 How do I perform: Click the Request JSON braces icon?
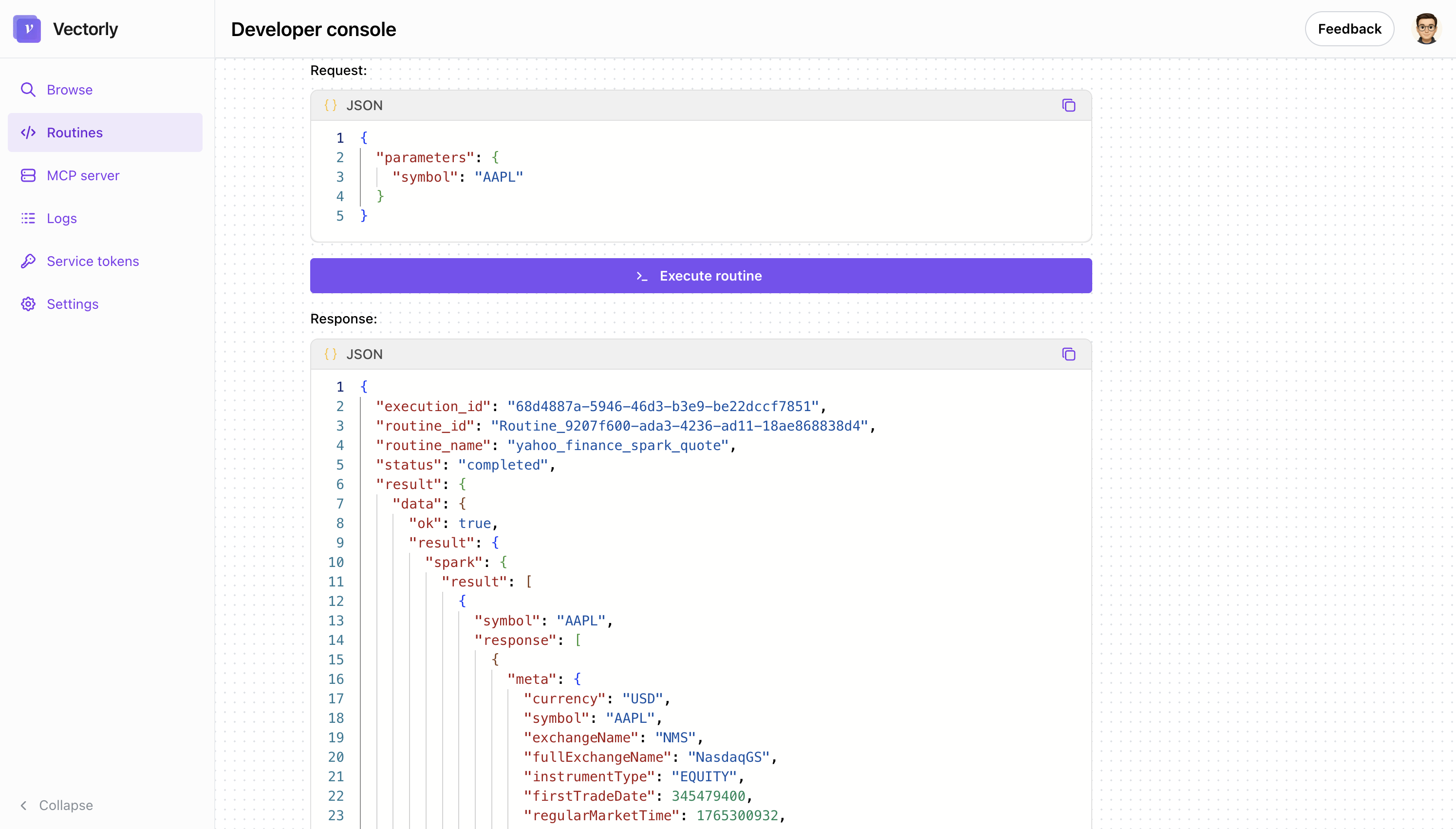pyautogui.click(x=330, y=105)
